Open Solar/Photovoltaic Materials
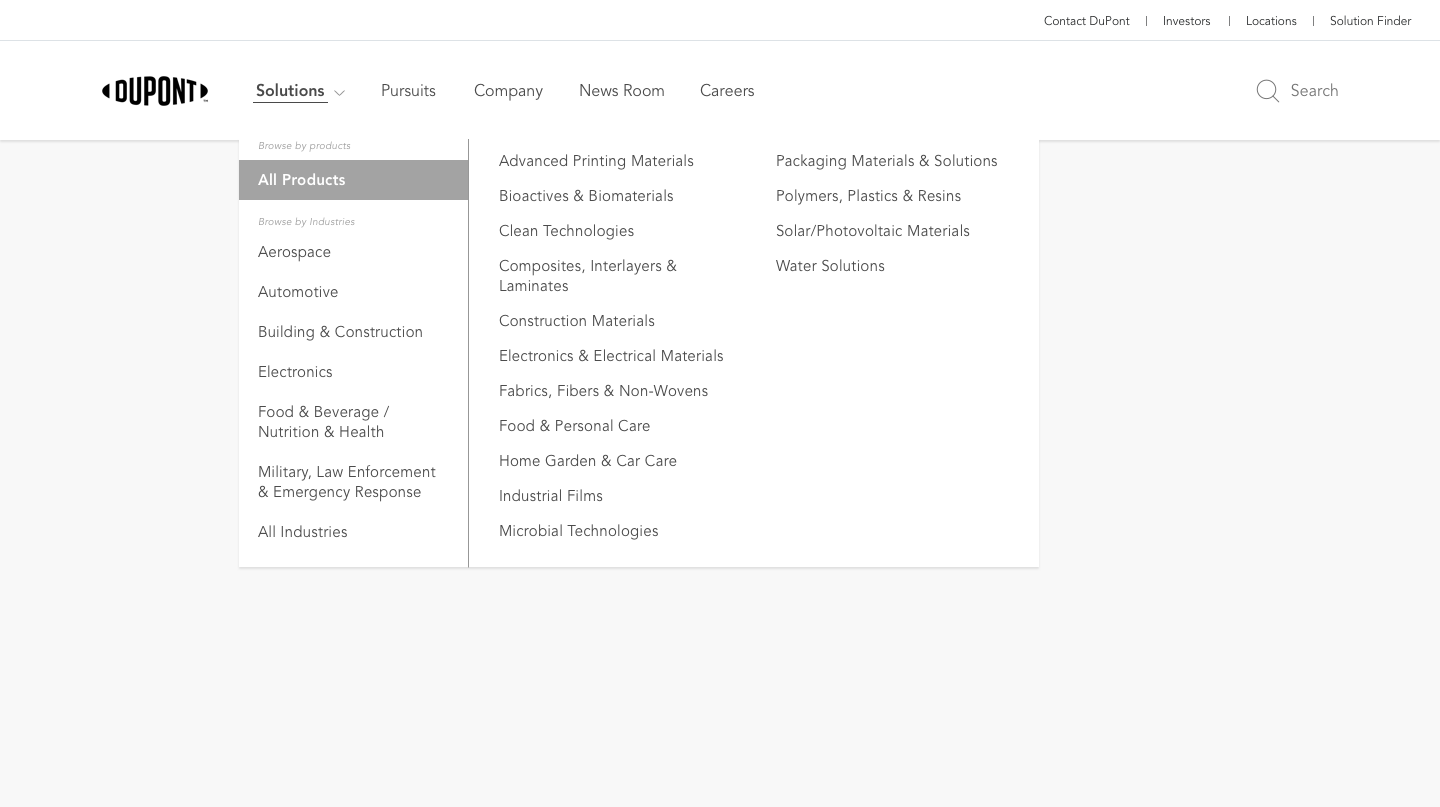The height and width of the screenshot is (807, 1440). coord(873,231)
